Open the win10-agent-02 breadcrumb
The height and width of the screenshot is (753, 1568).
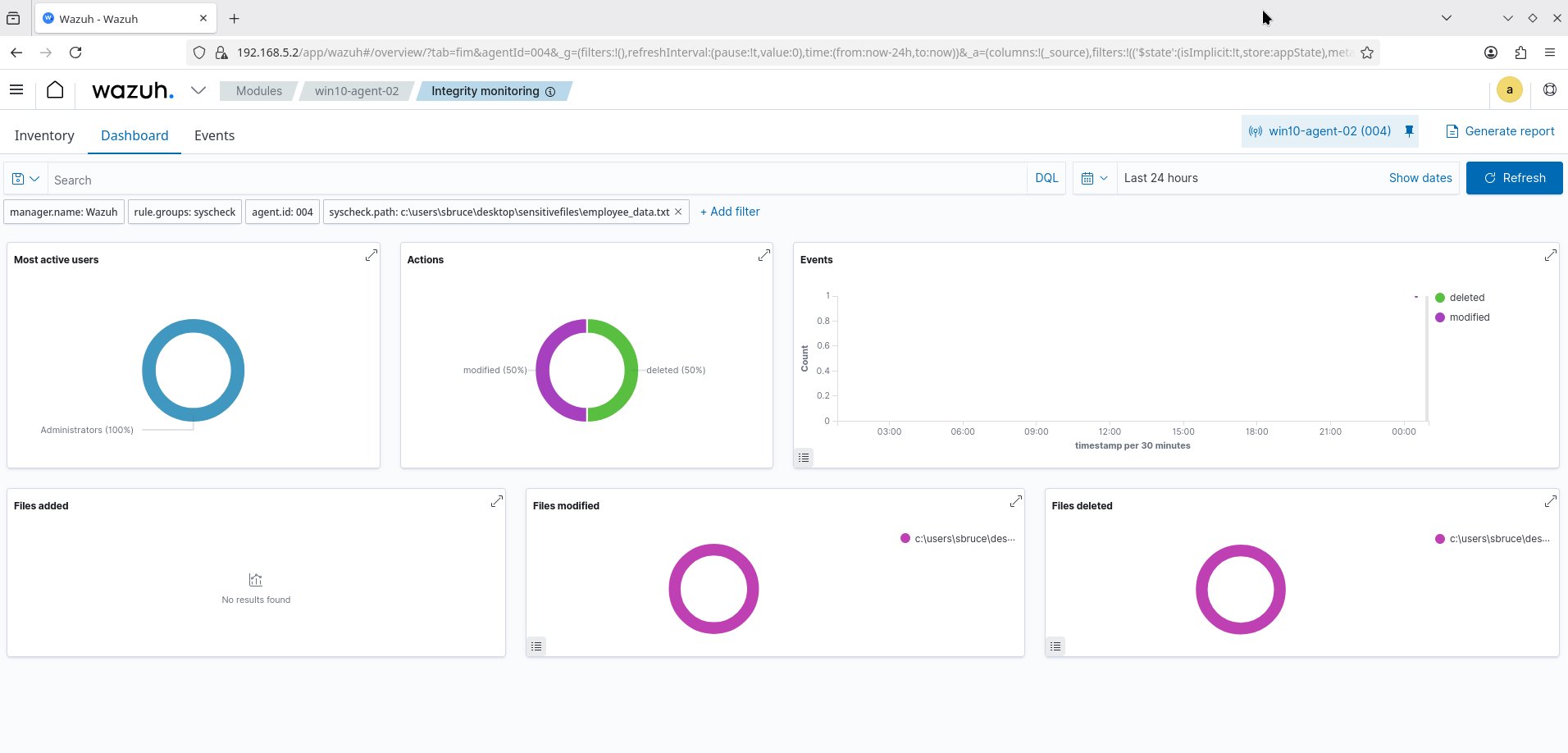tap(357, 91)
